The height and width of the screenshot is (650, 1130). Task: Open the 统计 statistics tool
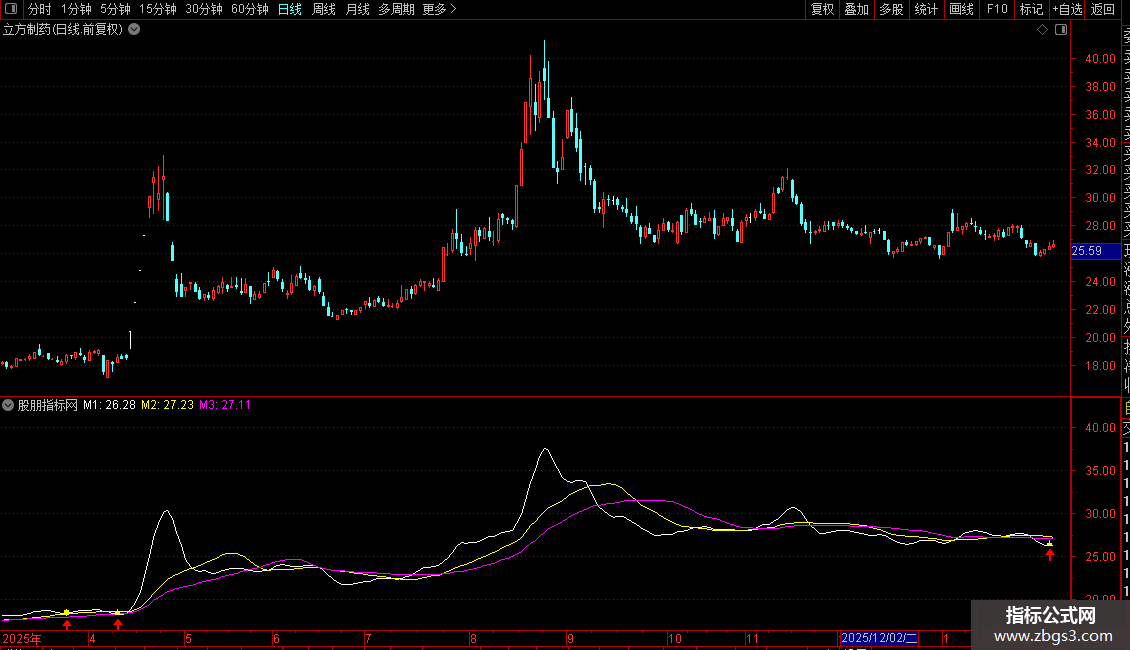[x=926, y=9]
